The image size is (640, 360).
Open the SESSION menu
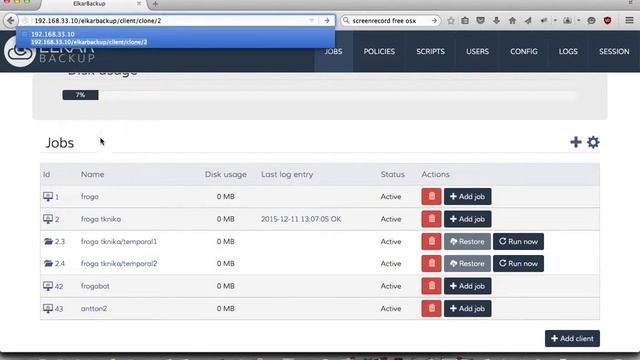click(x=614, y=51)
